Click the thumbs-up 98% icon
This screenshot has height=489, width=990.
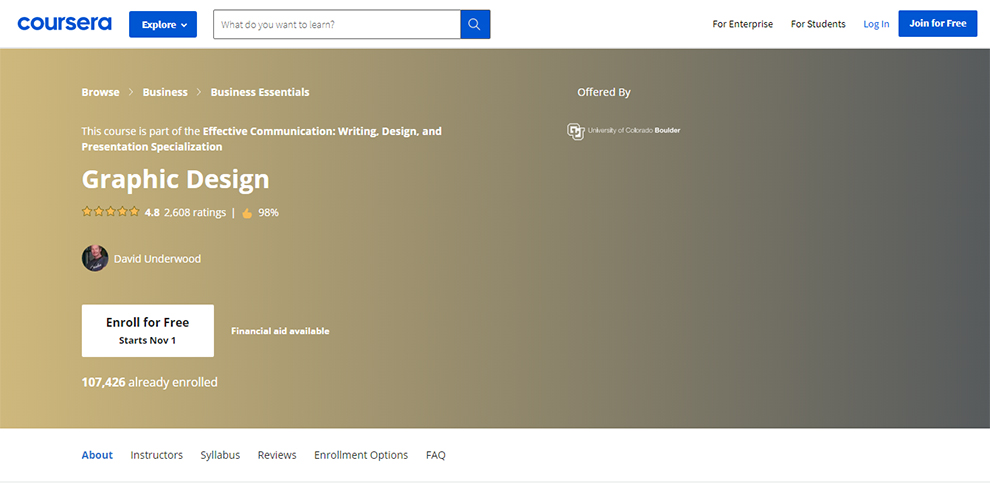[247, 213]
